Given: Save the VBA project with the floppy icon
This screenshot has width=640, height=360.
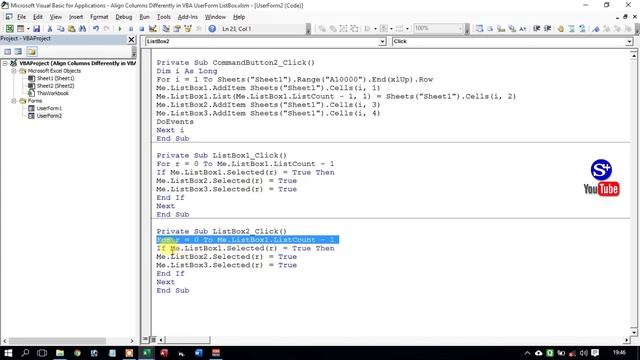Looking at the screenshot, I should [x=36, y=29].
